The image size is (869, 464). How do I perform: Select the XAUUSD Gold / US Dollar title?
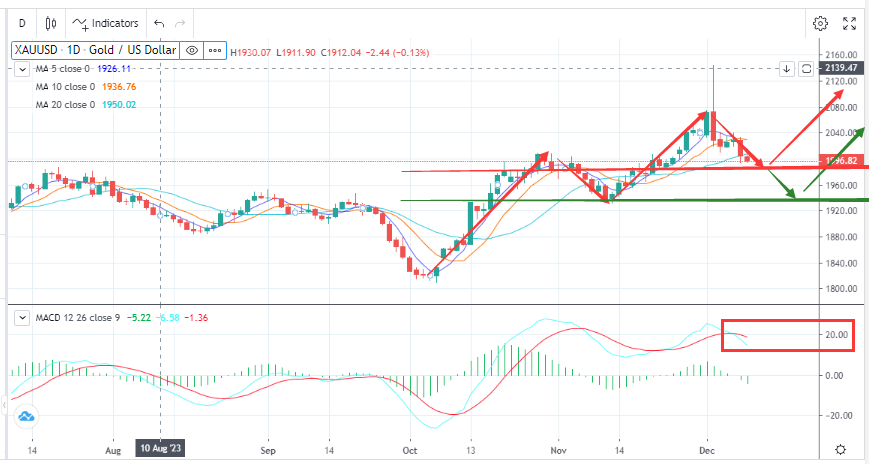94,50
